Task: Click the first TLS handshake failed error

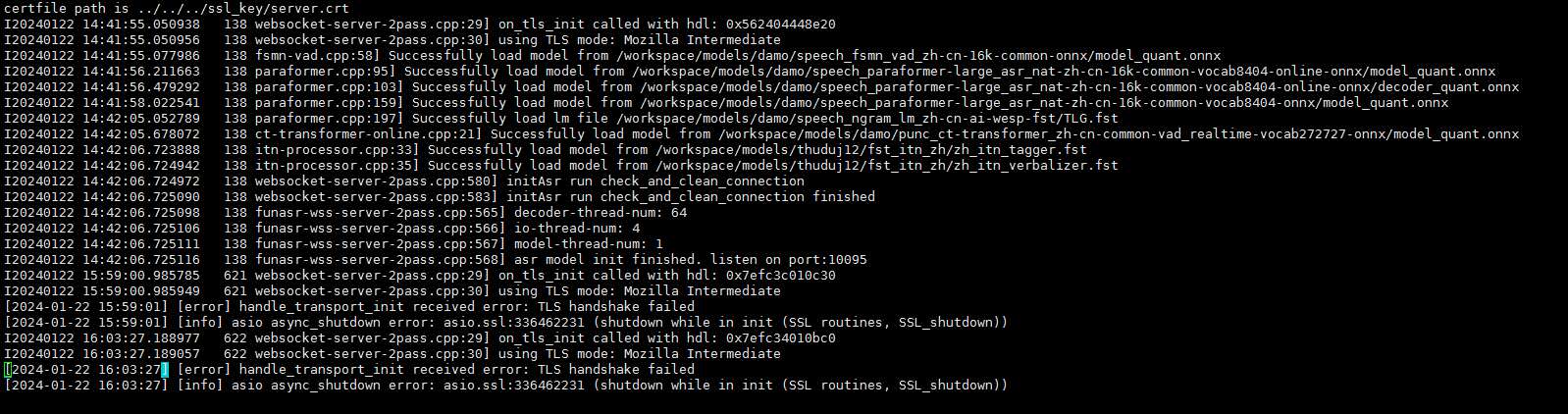Action: point(350,307)
